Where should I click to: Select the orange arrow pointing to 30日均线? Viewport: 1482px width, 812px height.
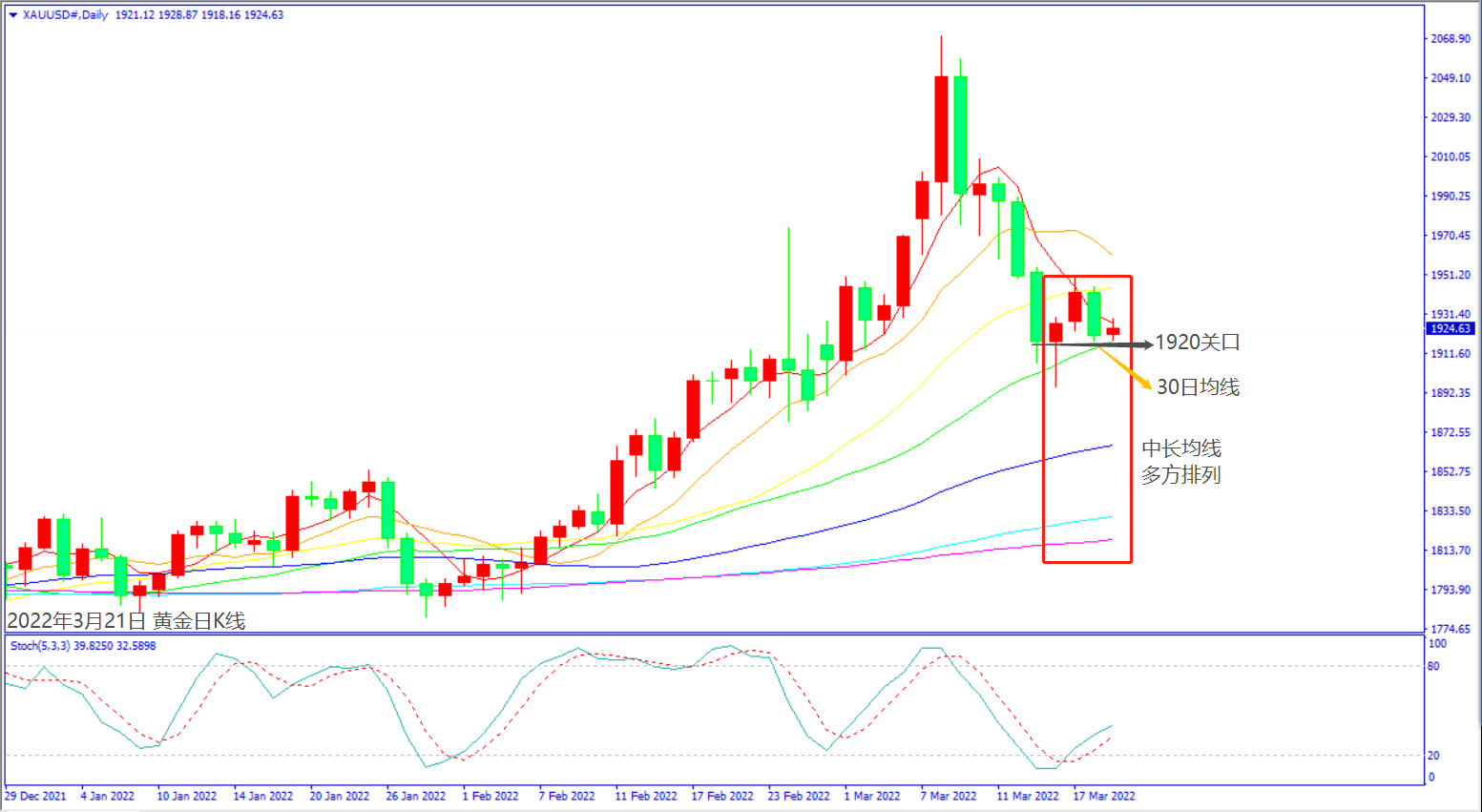click(1126, 368)
